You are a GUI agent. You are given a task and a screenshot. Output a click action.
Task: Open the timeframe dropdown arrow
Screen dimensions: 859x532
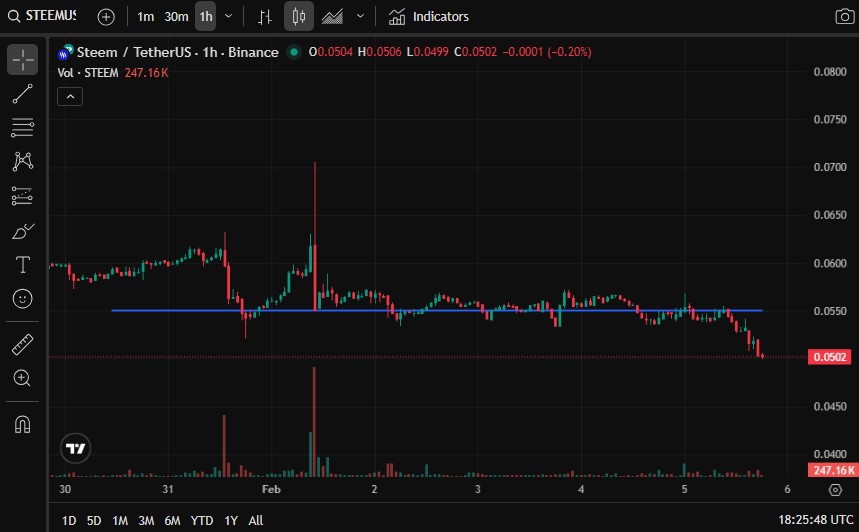click(229, 16)
